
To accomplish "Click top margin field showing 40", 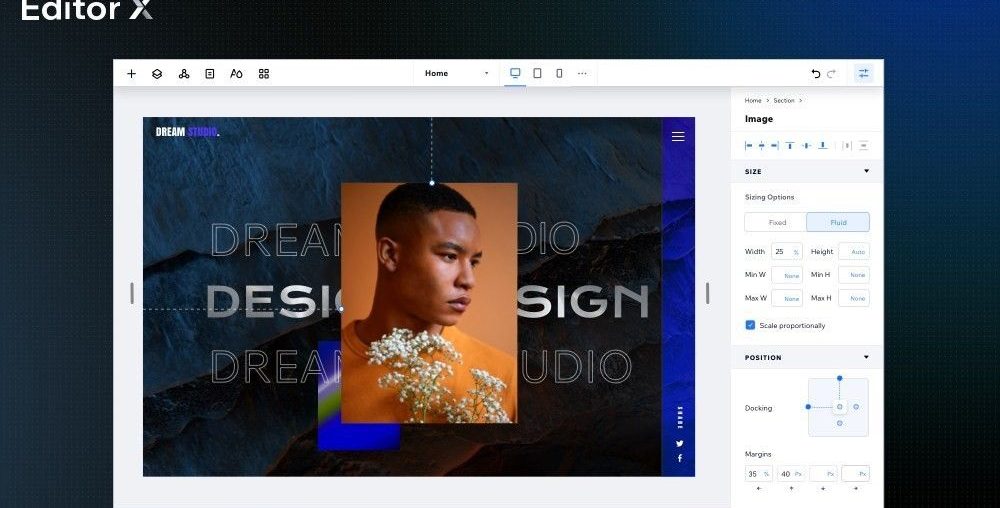I will (790, 474).
